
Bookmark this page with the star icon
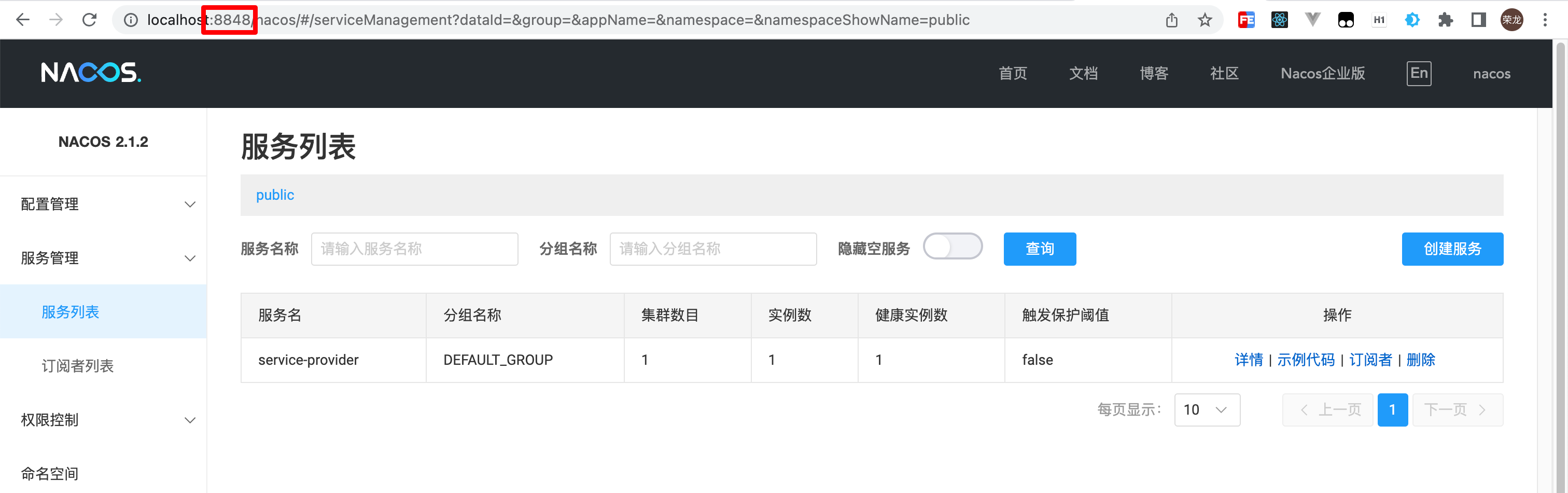(x=1205, y=20)
